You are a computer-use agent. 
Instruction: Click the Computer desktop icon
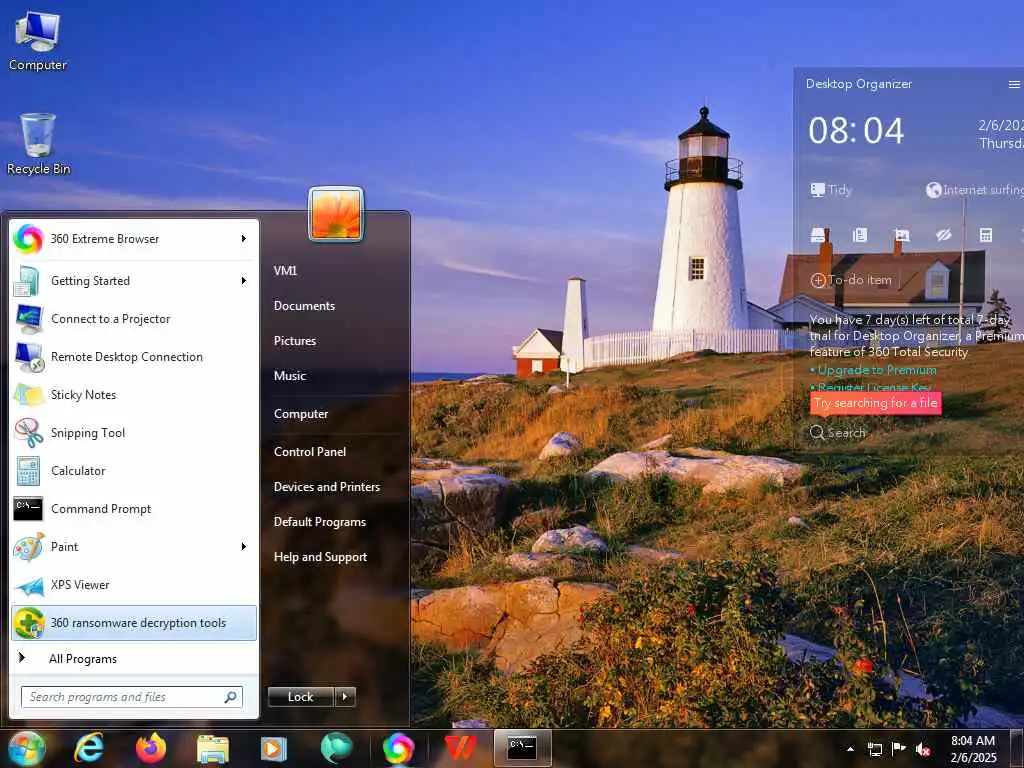point(38,40)
